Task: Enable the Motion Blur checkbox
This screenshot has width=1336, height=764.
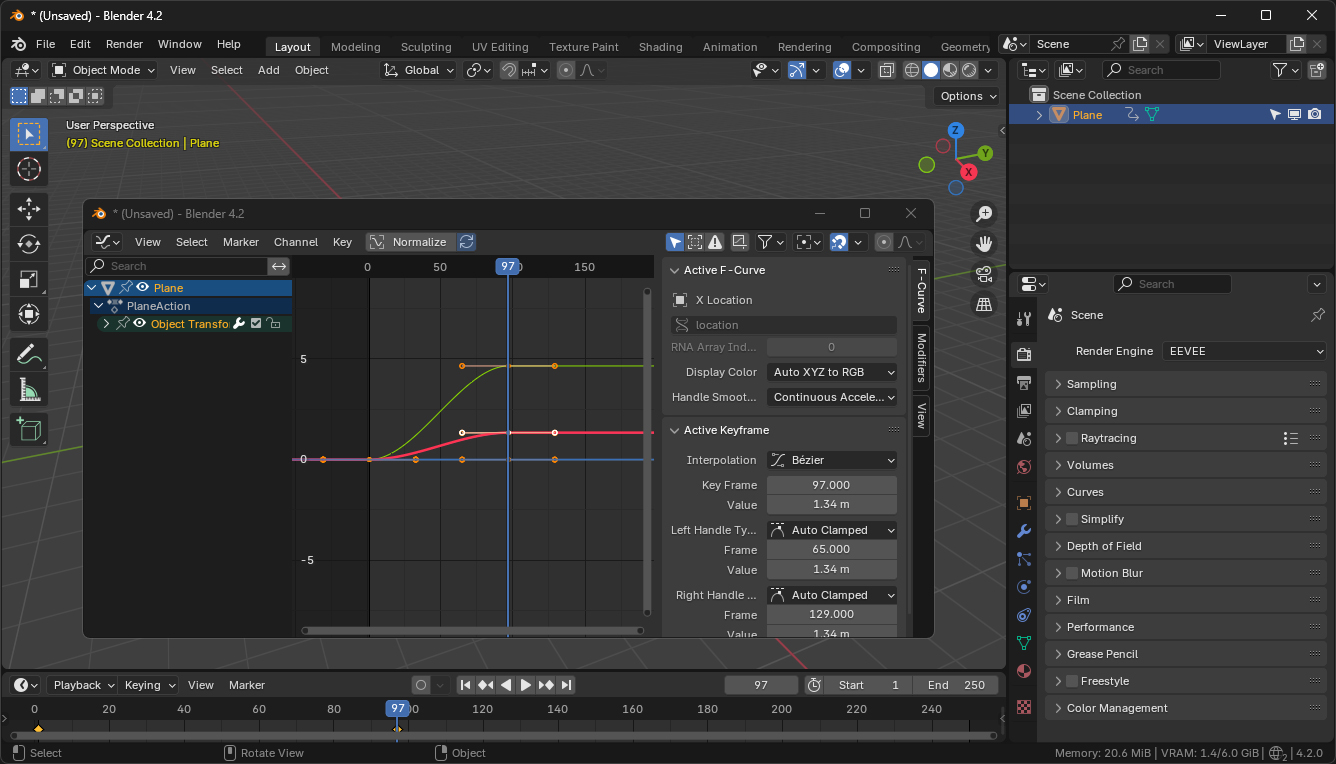Action: [1072, 573]
